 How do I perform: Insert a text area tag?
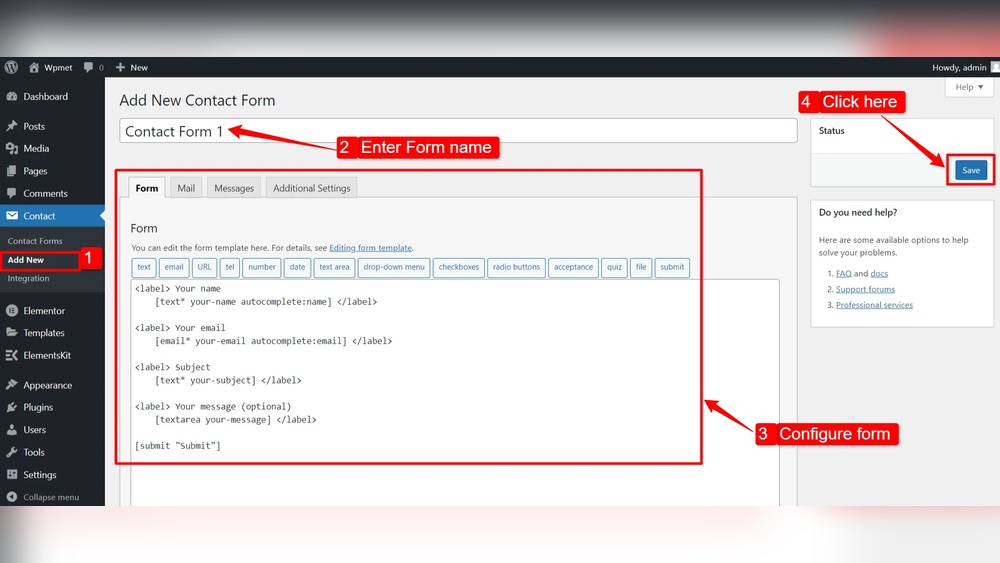[x=334, y=267]
